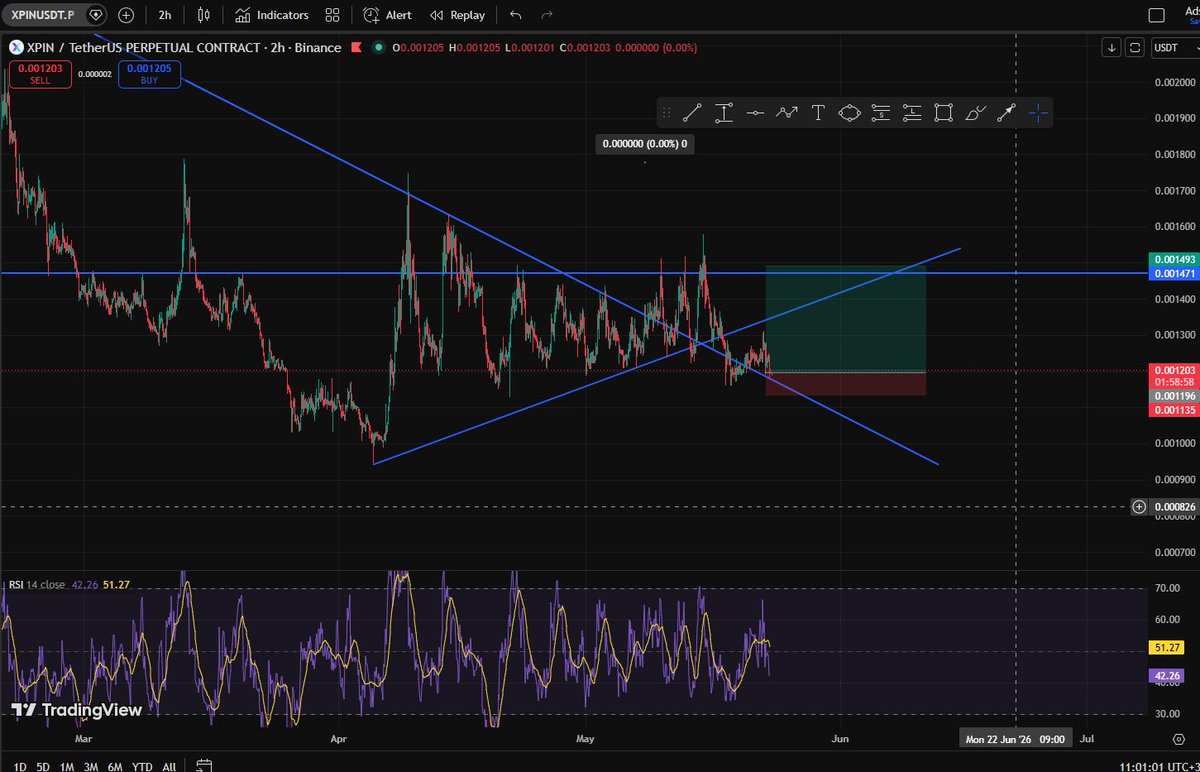Open the 2h interval selector
This screenshot has height=772, width=1200.
(x=164, y=15)
